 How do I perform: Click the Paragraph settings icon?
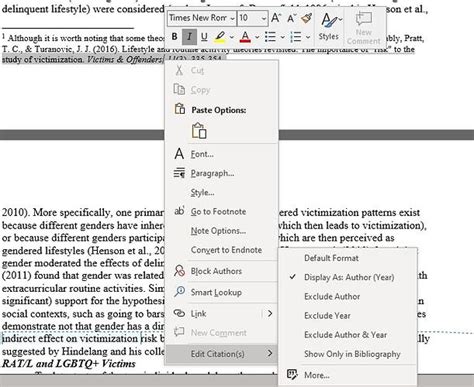click(179, 173)
